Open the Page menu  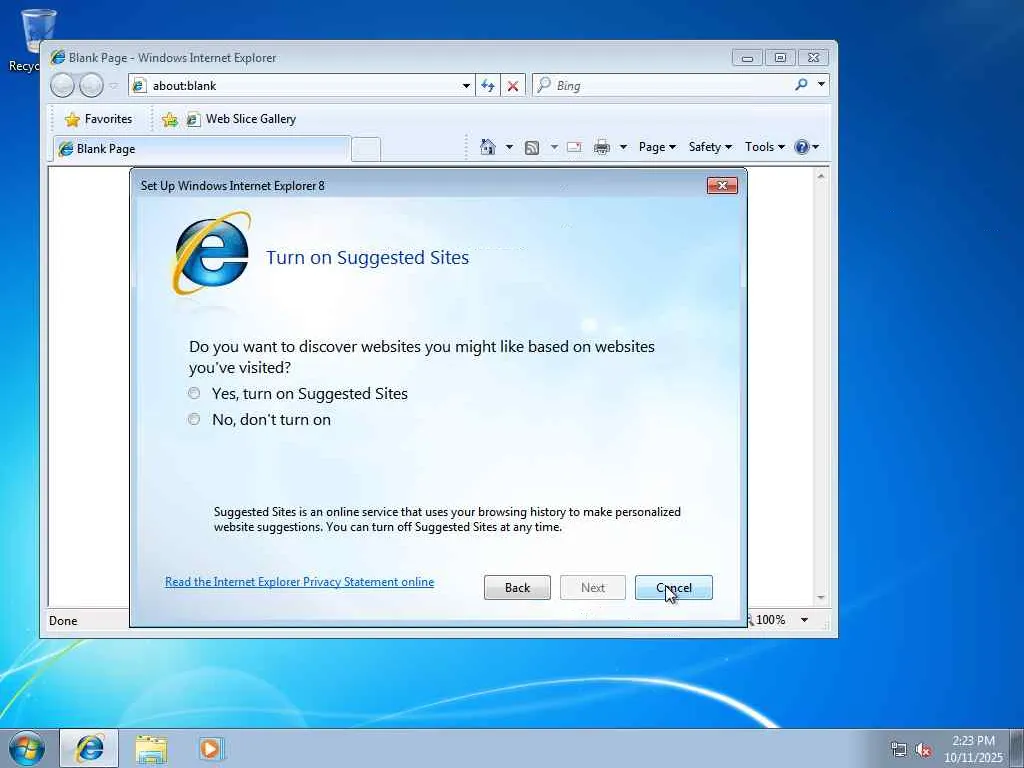(657, 147)
